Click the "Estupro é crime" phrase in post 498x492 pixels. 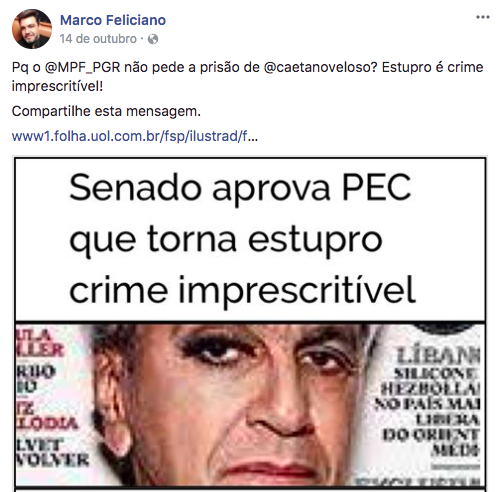tap(432, 67)
